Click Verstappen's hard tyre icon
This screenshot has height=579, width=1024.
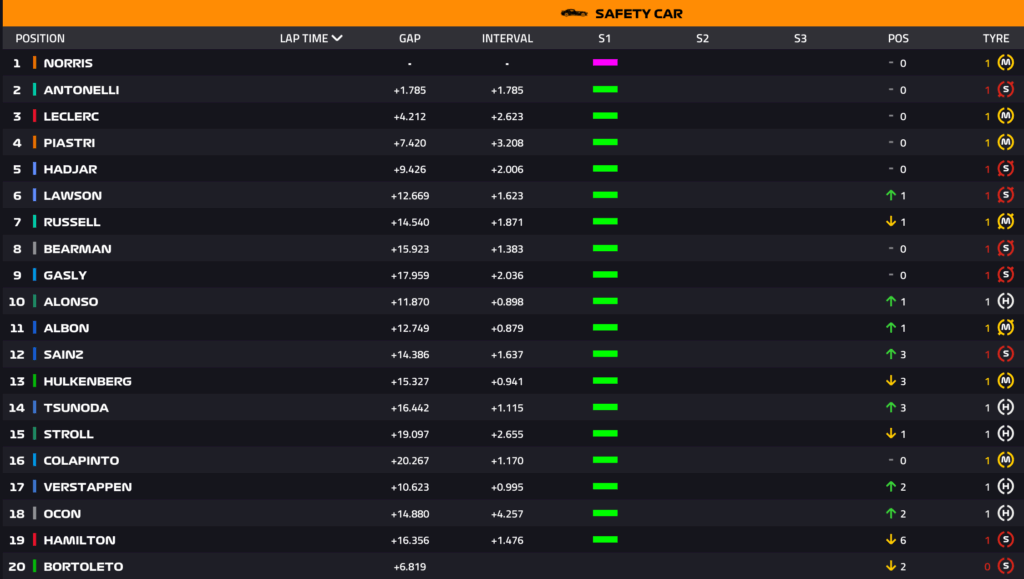coord(1006,487)
